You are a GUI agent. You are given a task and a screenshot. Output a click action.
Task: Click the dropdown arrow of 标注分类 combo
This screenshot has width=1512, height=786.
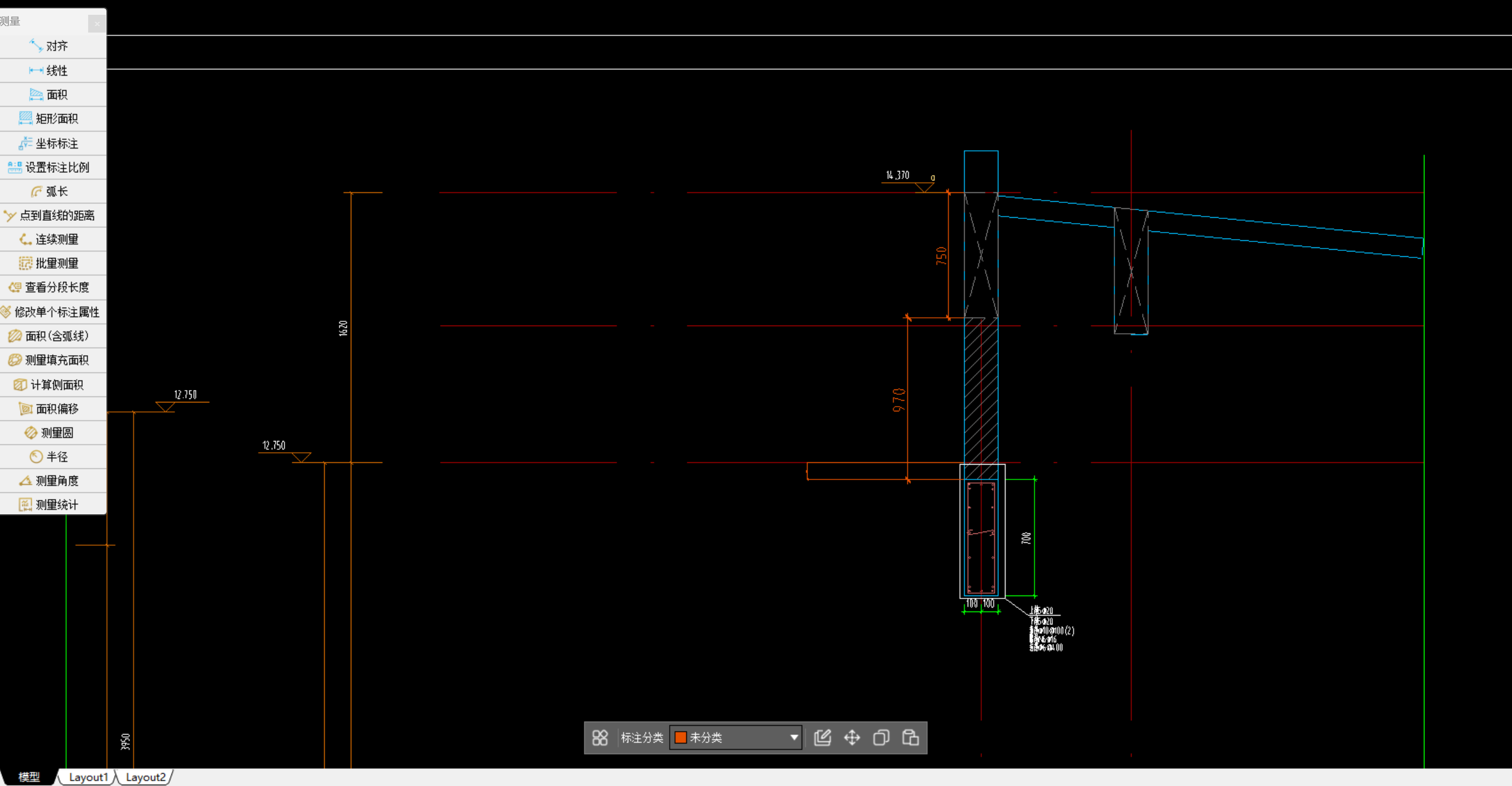(794, 737)
